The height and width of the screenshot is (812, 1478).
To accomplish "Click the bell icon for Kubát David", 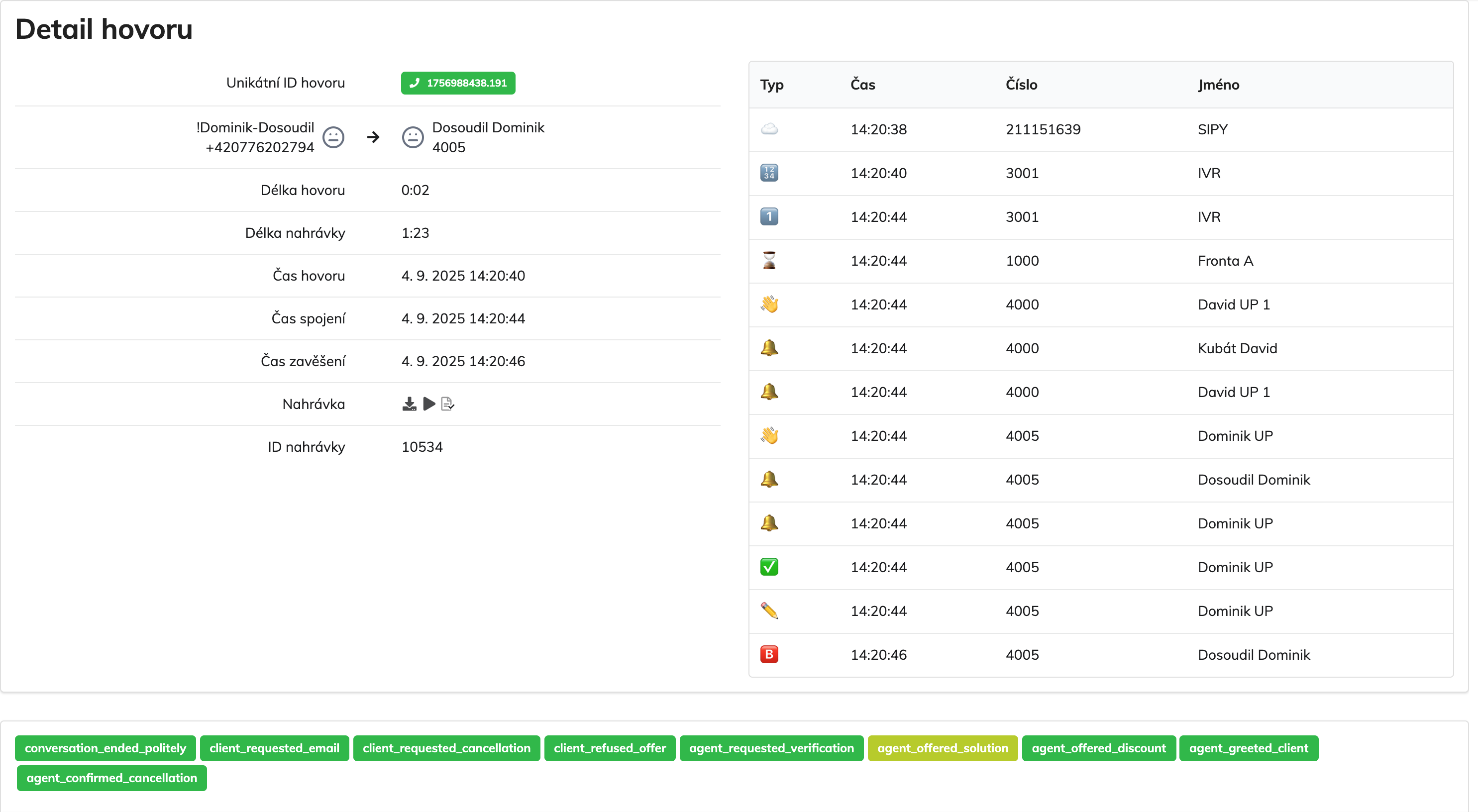I will (769, 348).
